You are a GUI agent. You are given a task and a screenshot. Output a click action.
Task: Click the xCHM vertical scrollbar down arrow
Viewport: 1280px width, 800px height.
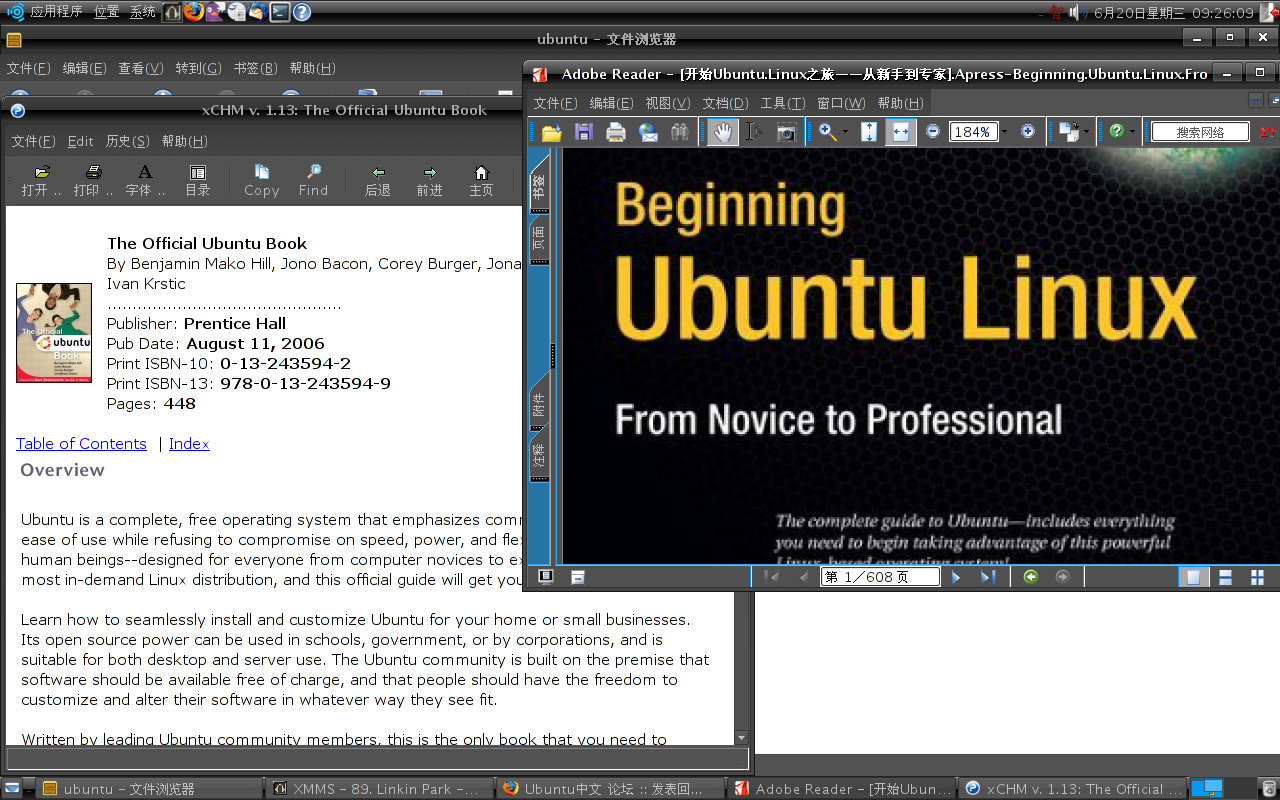click(x=741, y=737)
